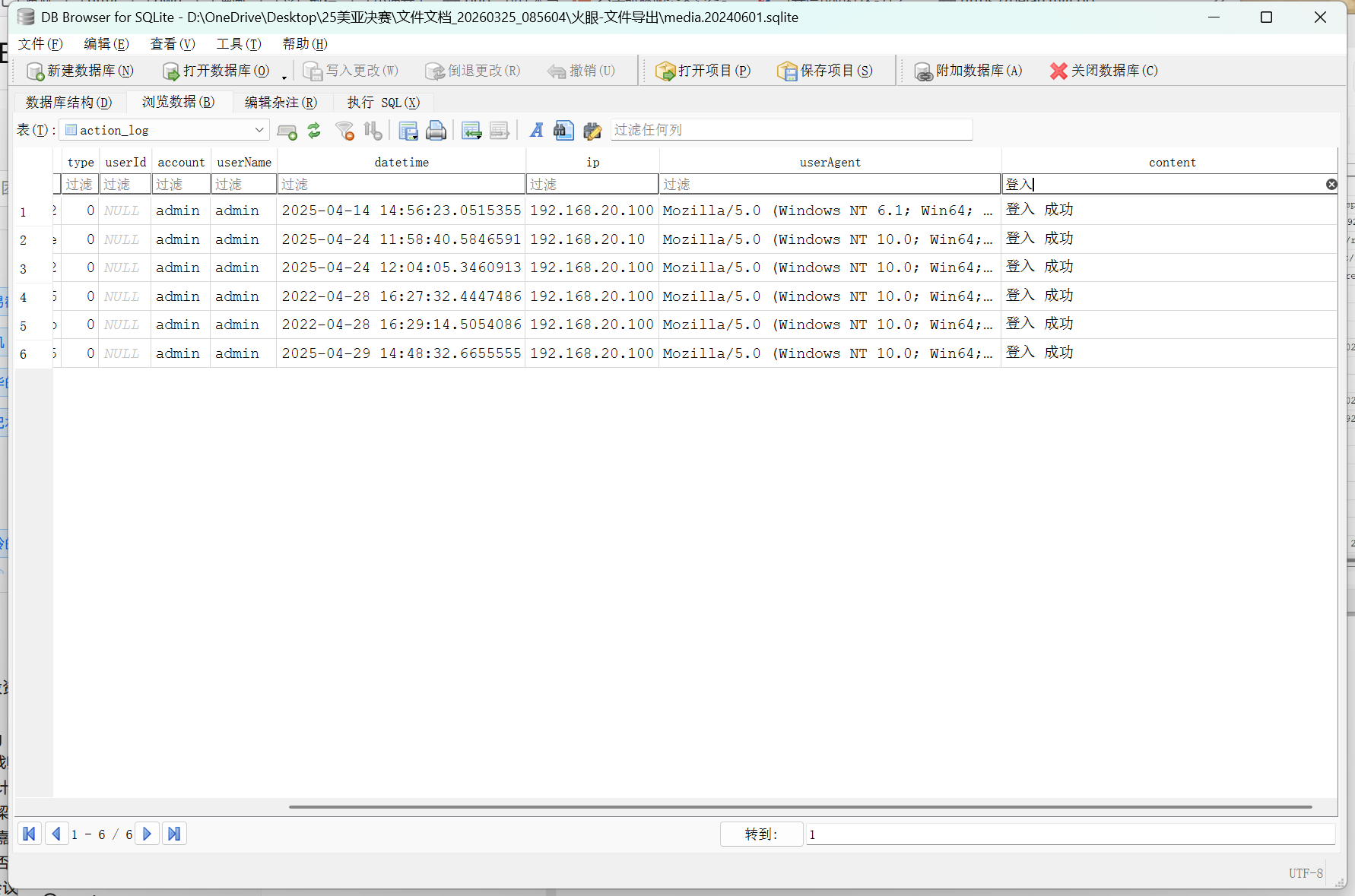Click the horizontal scrollbar of the table

click(x=800, y=806)
